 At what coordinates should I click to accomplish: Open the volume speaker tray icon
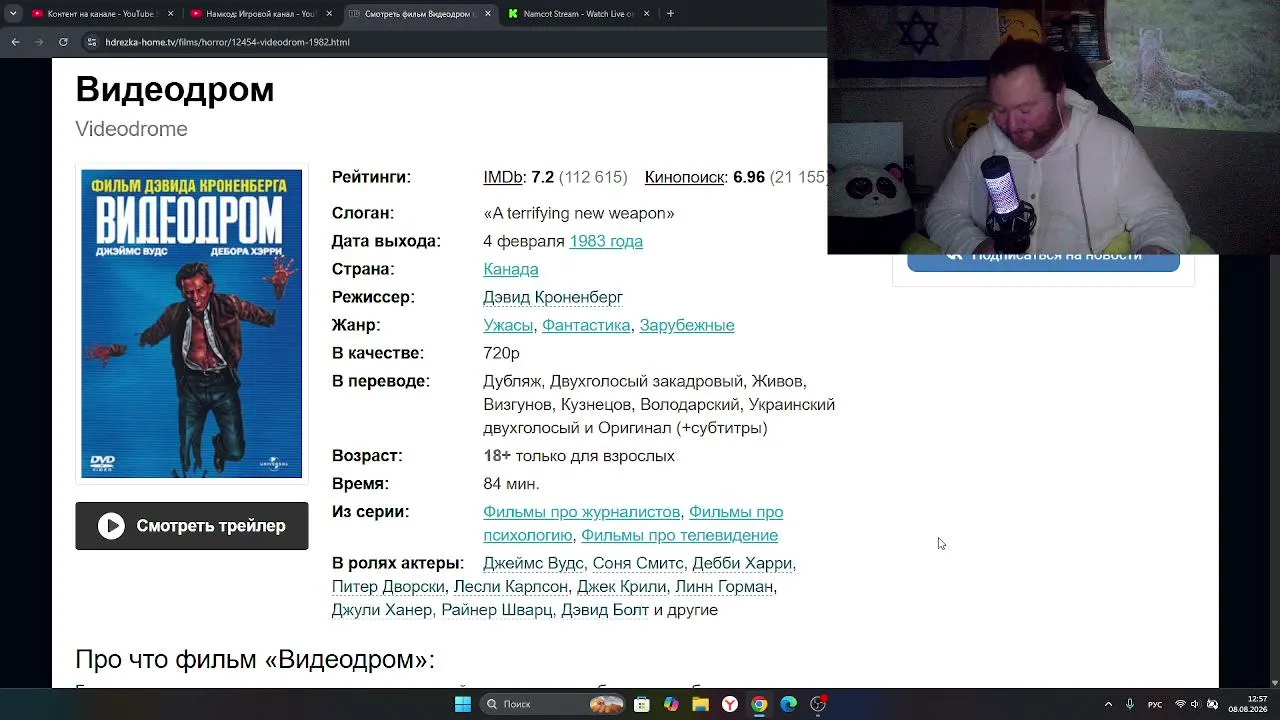tap(1196, 704)
